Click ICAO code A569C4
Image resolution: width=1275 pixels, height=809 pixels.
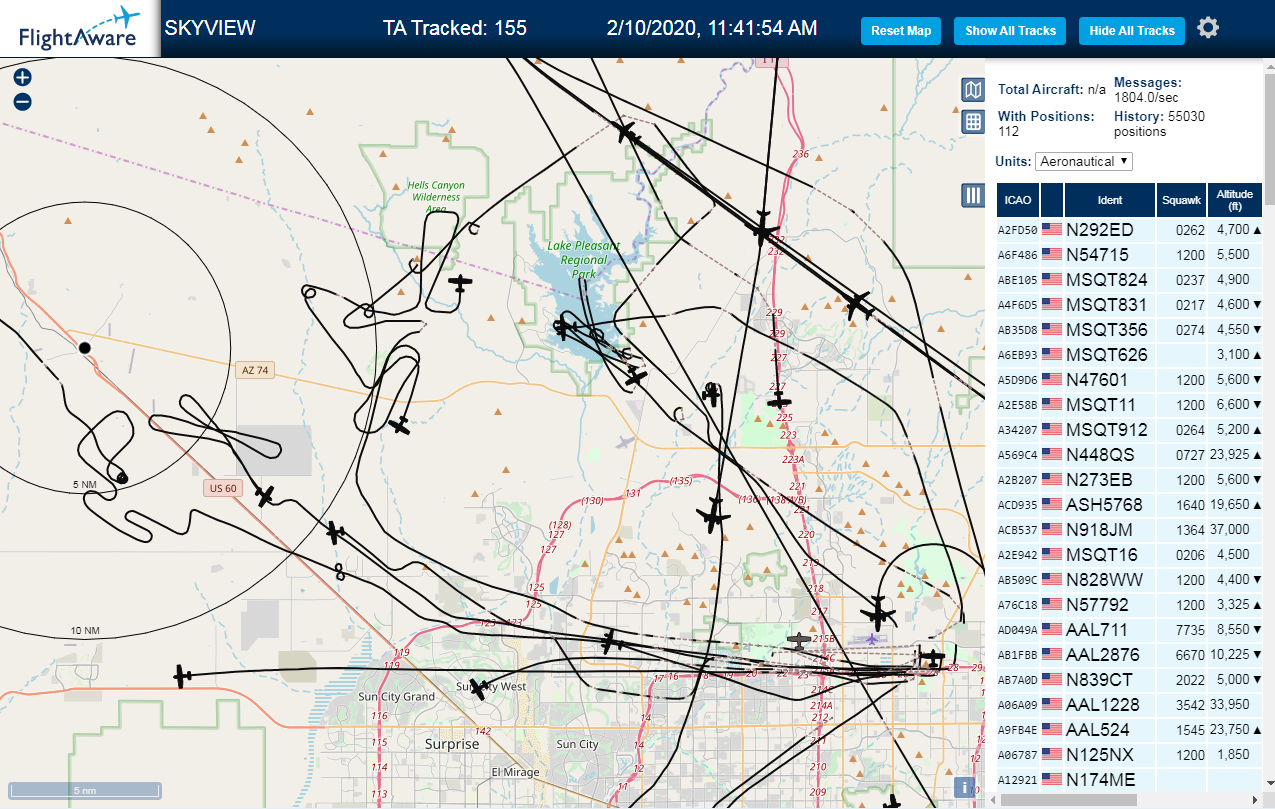click(x=1016, y=455)
